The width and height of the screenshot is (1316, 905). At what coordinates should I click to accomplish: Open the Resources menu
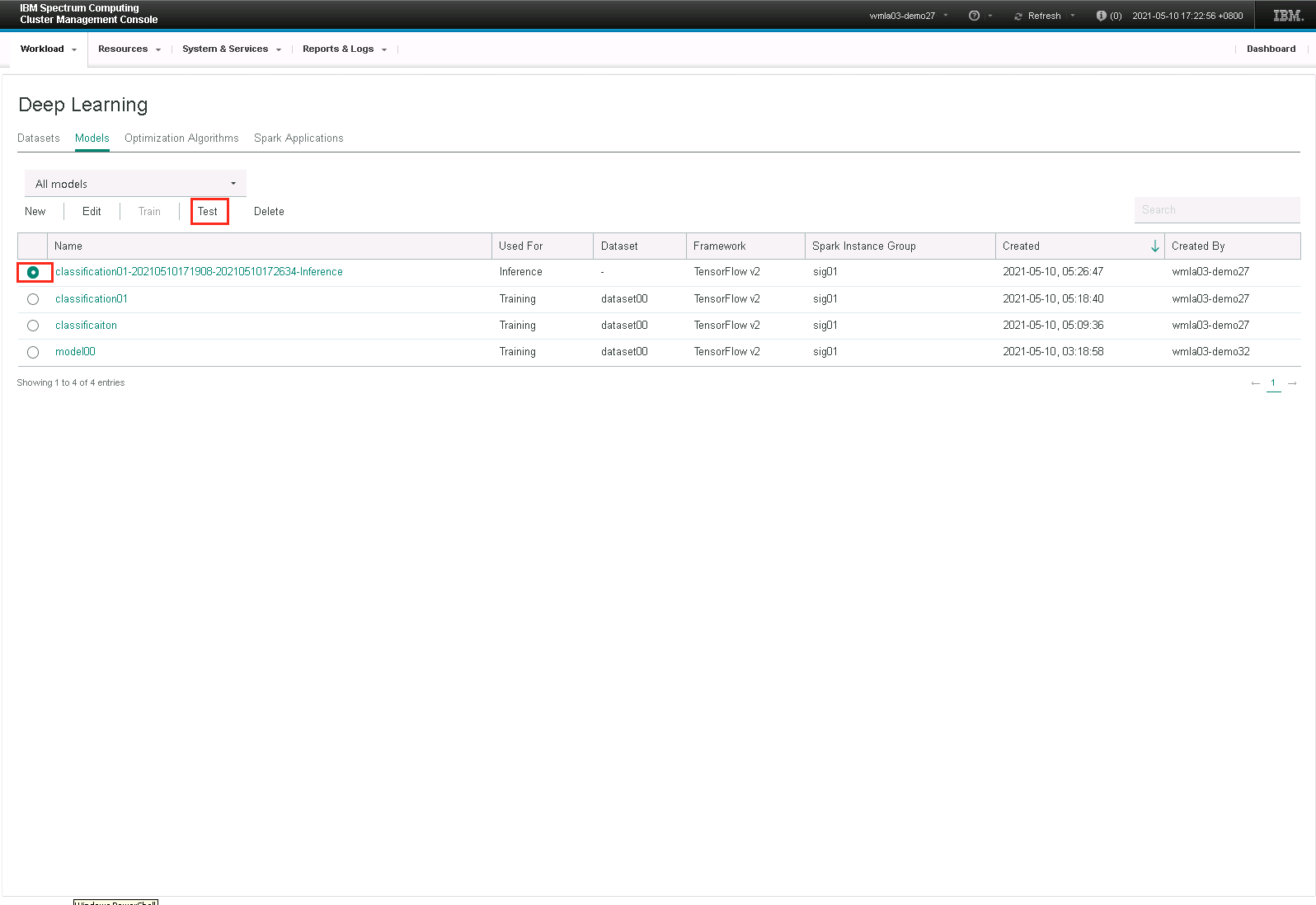[129, 49]
